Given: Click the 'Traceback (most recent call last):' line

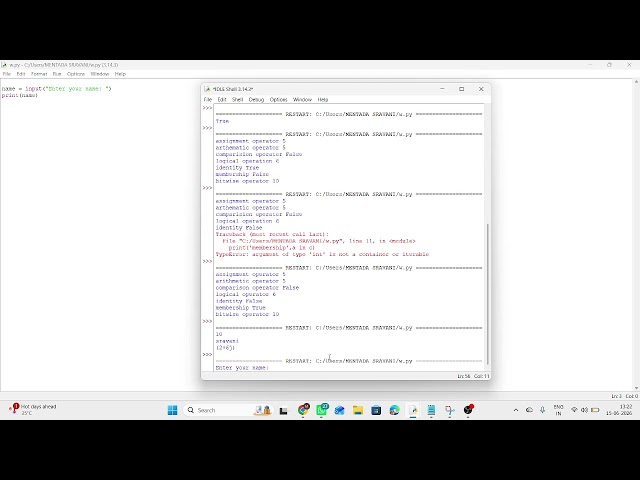Looking at the screenshot, I should pos(272,234).
